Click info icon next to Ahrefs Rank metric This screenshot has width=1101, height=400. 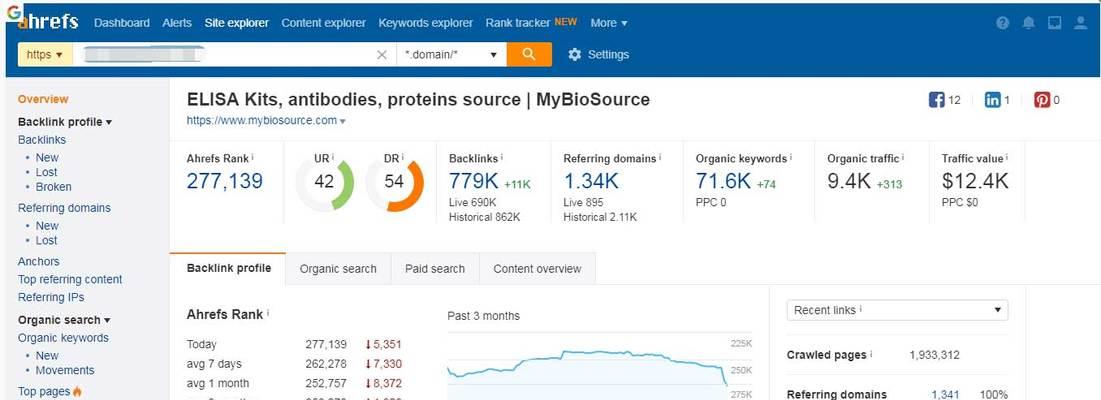coord(253,159)
